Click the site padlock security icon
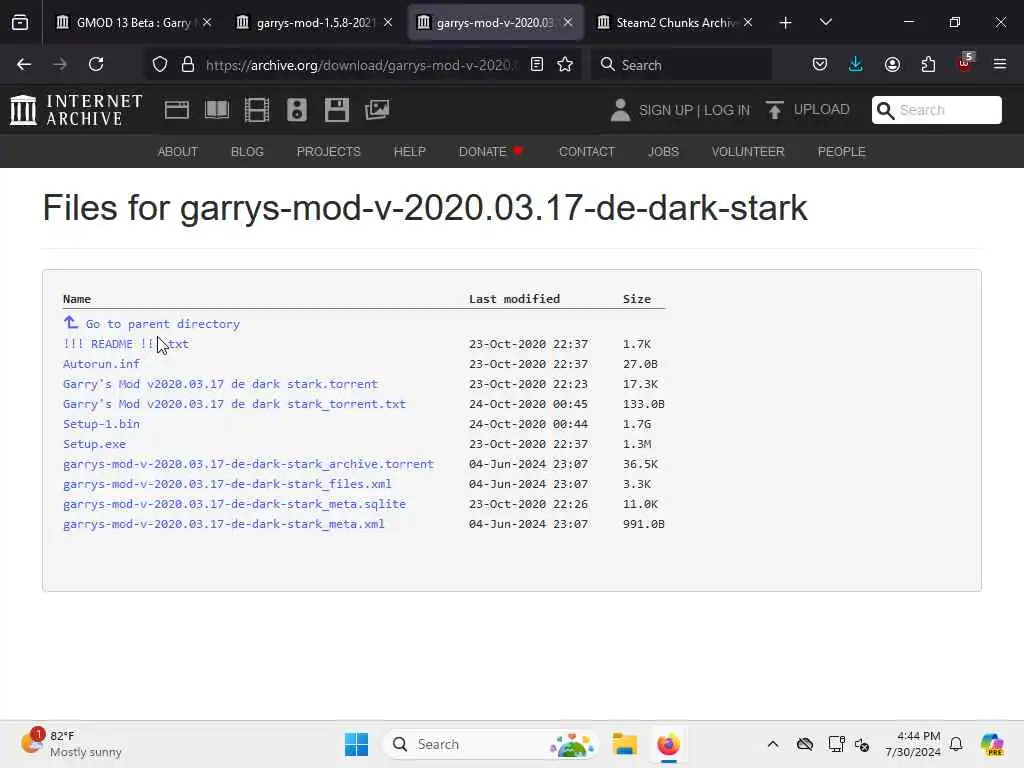Viewport: 1024px width, 768px height. click(x=188, y=64)
